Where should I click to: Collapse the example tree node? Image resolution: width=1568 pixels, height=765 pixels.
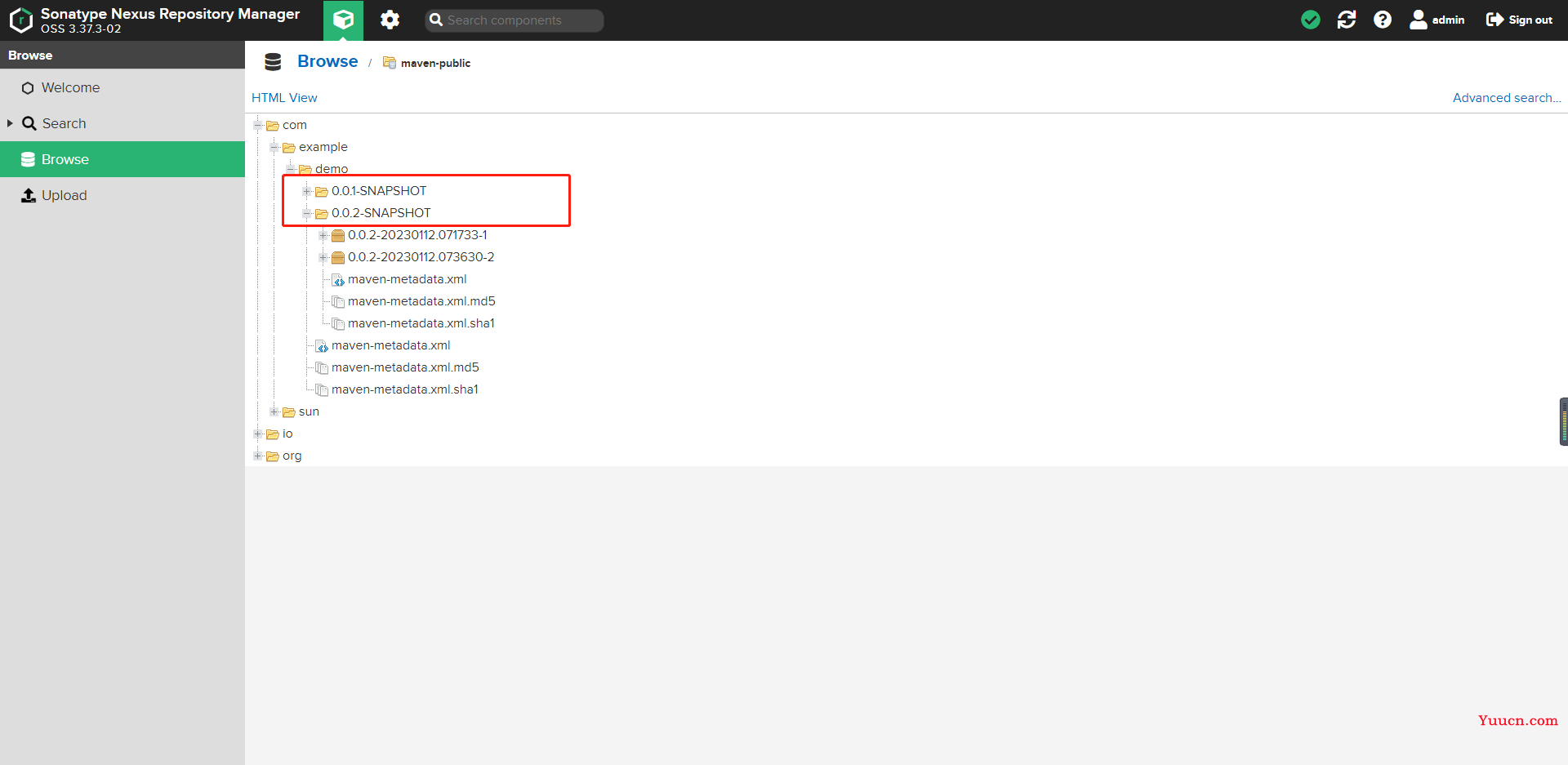pyautogui.click(x=274, y=147)
